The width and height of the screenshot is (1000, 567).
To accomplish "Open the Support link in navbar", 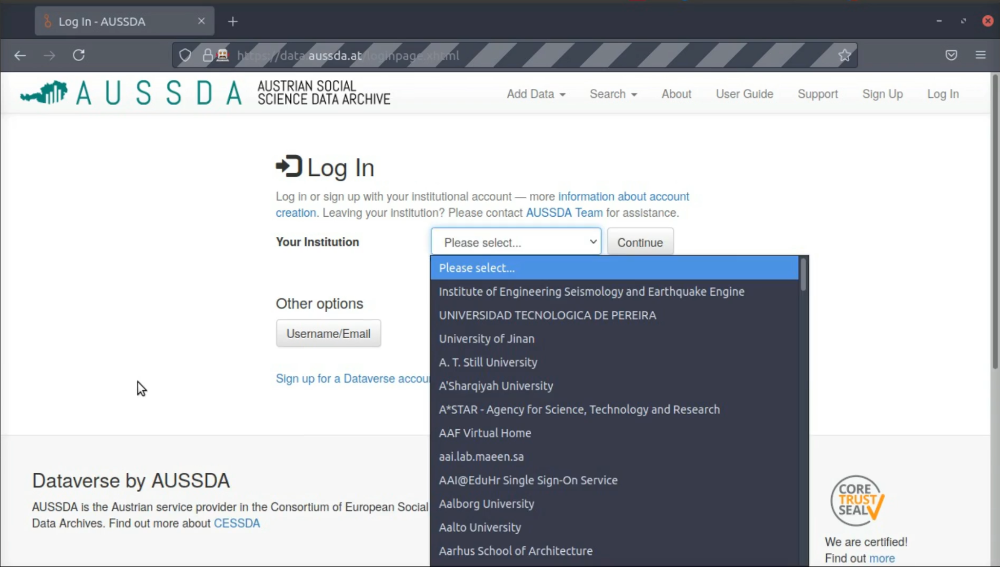I will click(818, 94).
